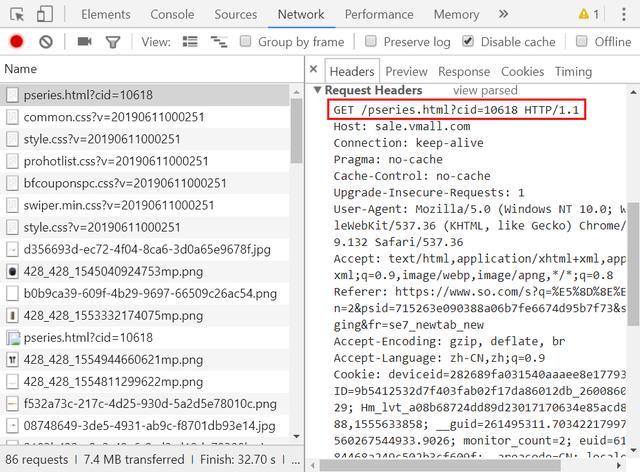The height and width of the screenshot is (472, 640).
Task: Click the requests list scroll up arrow
Action: click(x=297, y=93)
